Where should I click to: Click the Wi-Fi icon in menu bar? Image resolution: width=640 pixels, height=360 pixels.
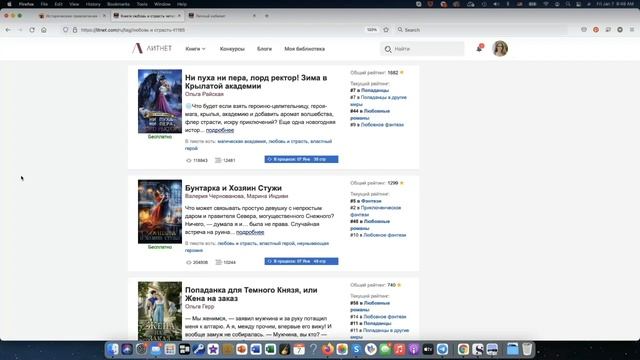[546, 4]
